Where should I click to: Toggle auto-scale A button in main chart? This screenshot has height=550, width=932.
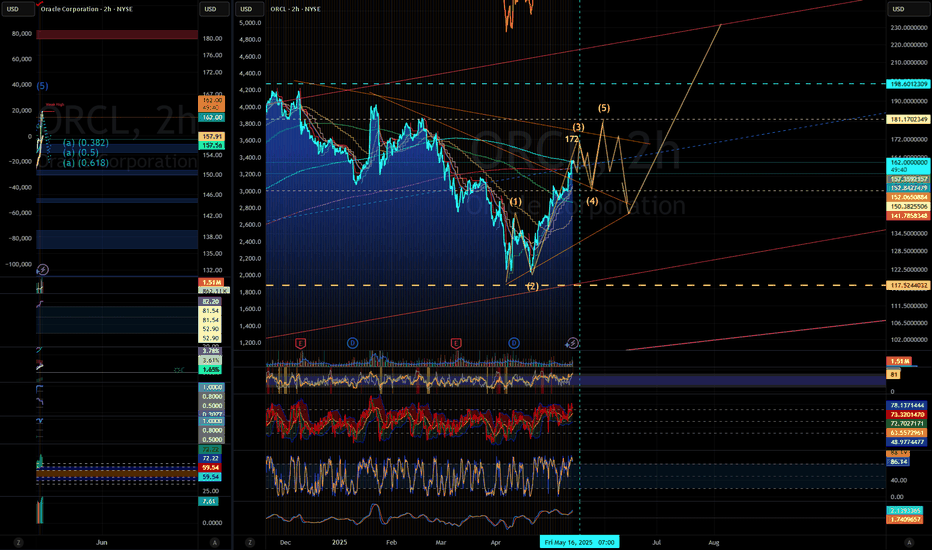point(908,542)
